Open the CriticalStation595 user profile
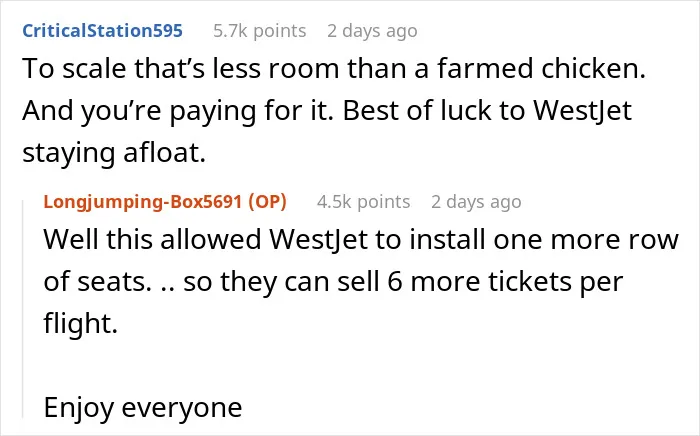This screenshot has width=700, height=436. pyautogui.click(x=103, y=31)
